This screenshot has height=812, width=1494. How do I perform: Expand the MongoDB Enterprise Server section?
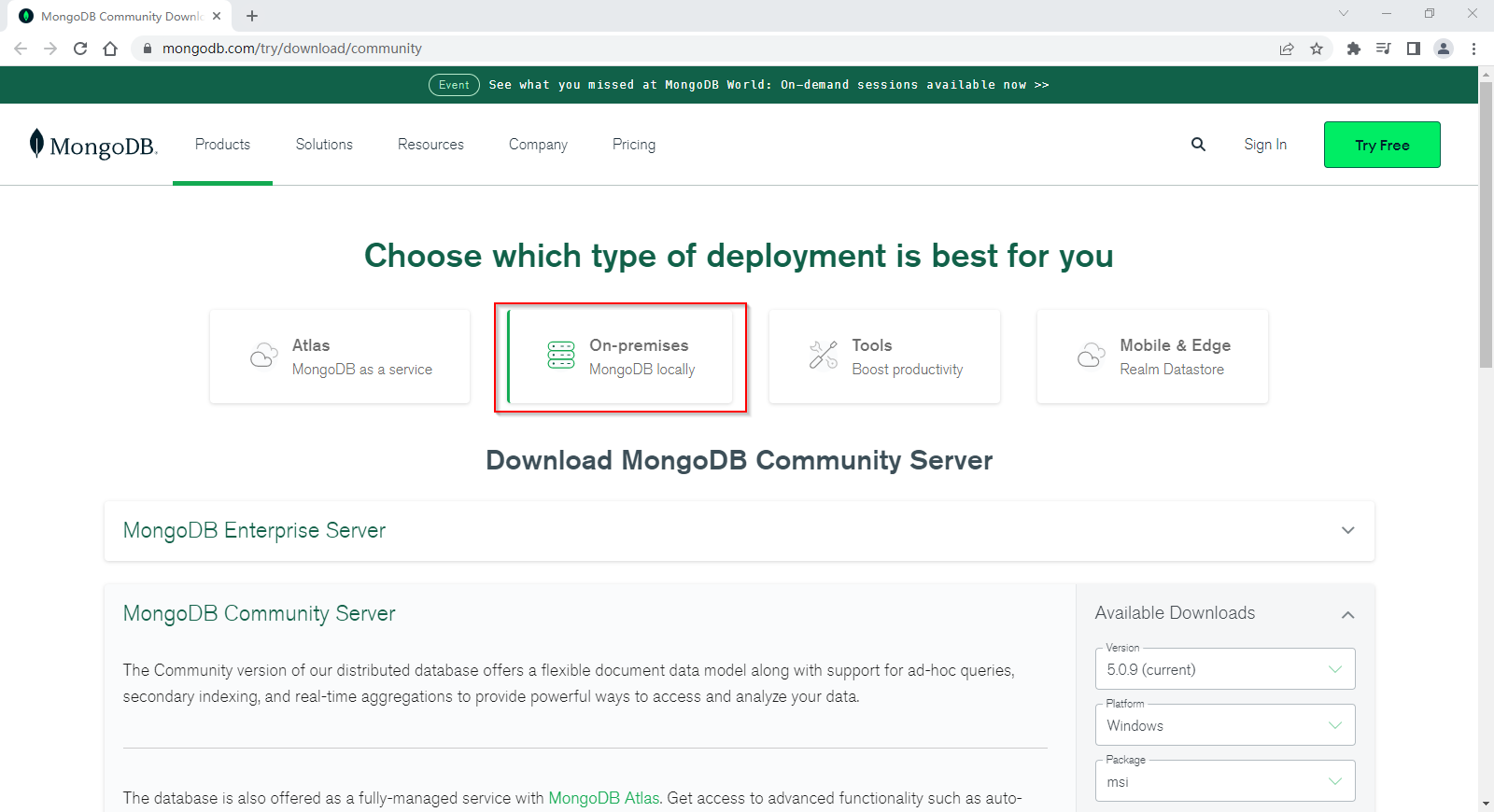tap(1347, 530)
